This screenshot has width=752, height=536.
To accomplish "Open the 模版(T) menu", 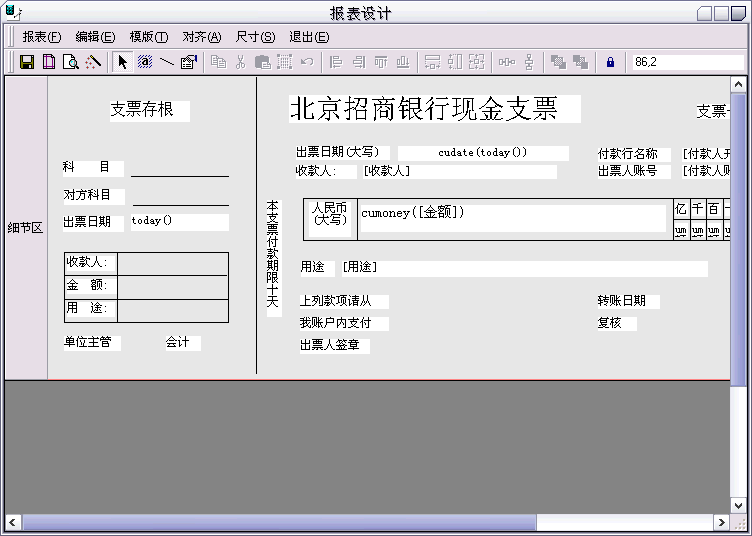I will click(x=149, y=37).
